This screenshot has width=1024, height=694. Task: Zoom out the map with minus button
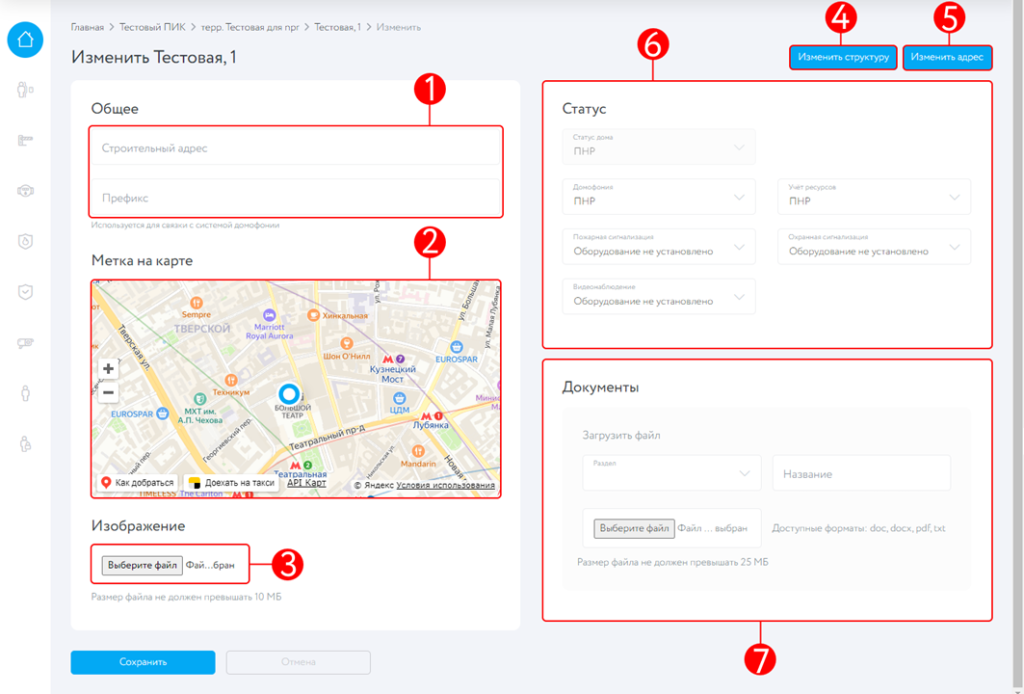coord(108,392)
